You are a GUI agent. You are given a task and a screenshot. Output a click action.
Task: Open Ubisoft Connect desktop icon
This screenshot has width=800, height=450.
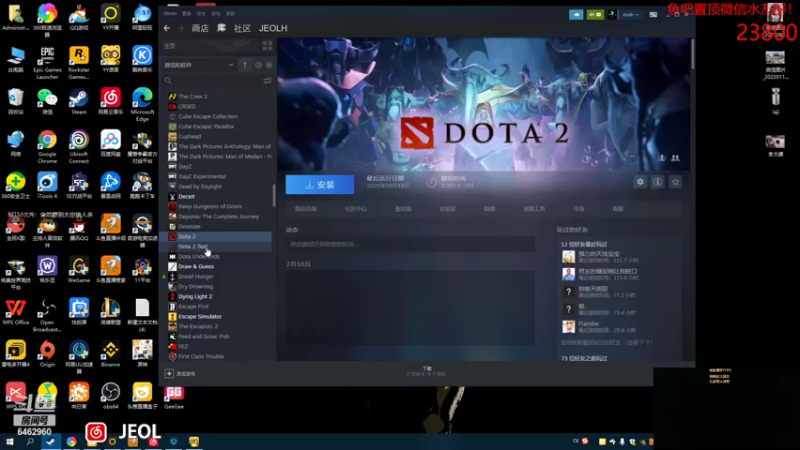click(x=79, y=146)
